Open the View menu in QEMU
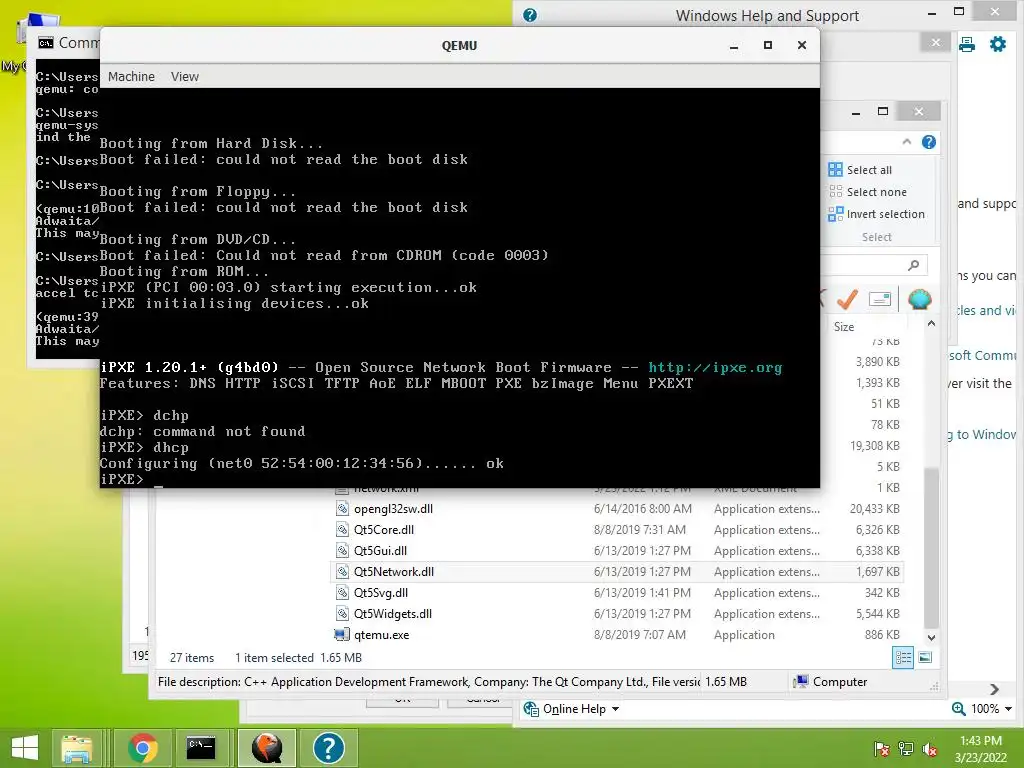This screenshot has width=1024, height=768. [x=185, y=76]
